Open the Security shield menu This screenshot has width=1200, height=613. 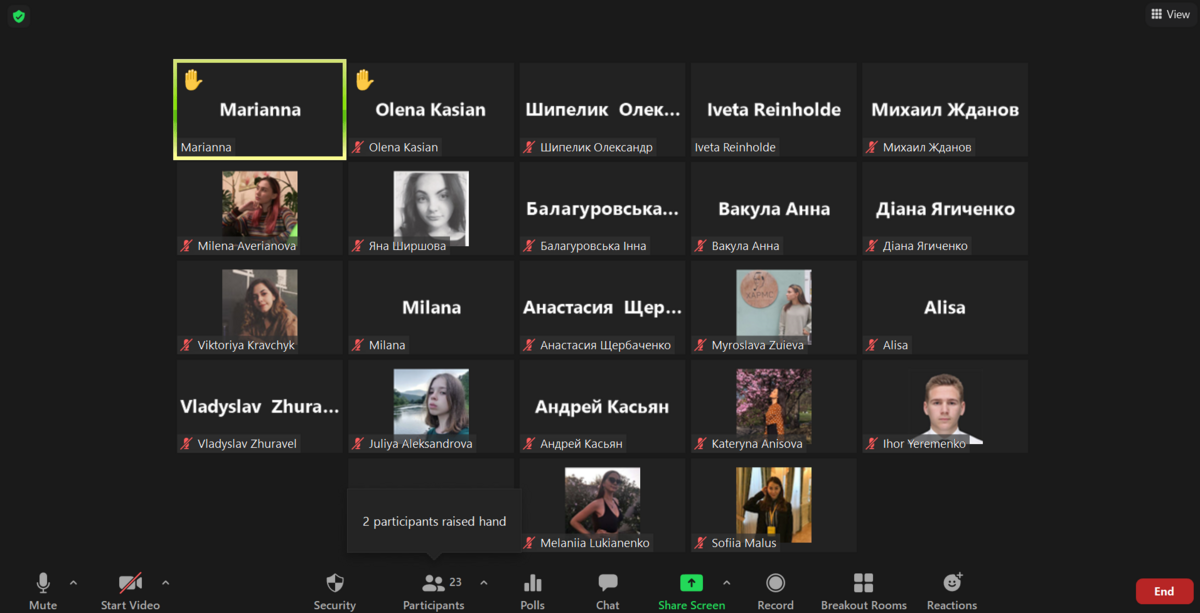[x=335, y=591]
